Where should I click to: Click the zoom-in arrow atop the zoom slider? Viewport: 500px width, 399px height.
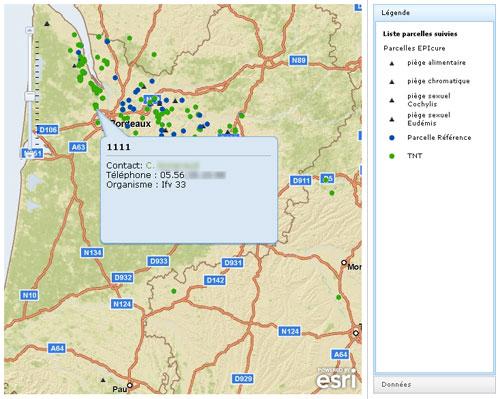click(x=30, y=31)
